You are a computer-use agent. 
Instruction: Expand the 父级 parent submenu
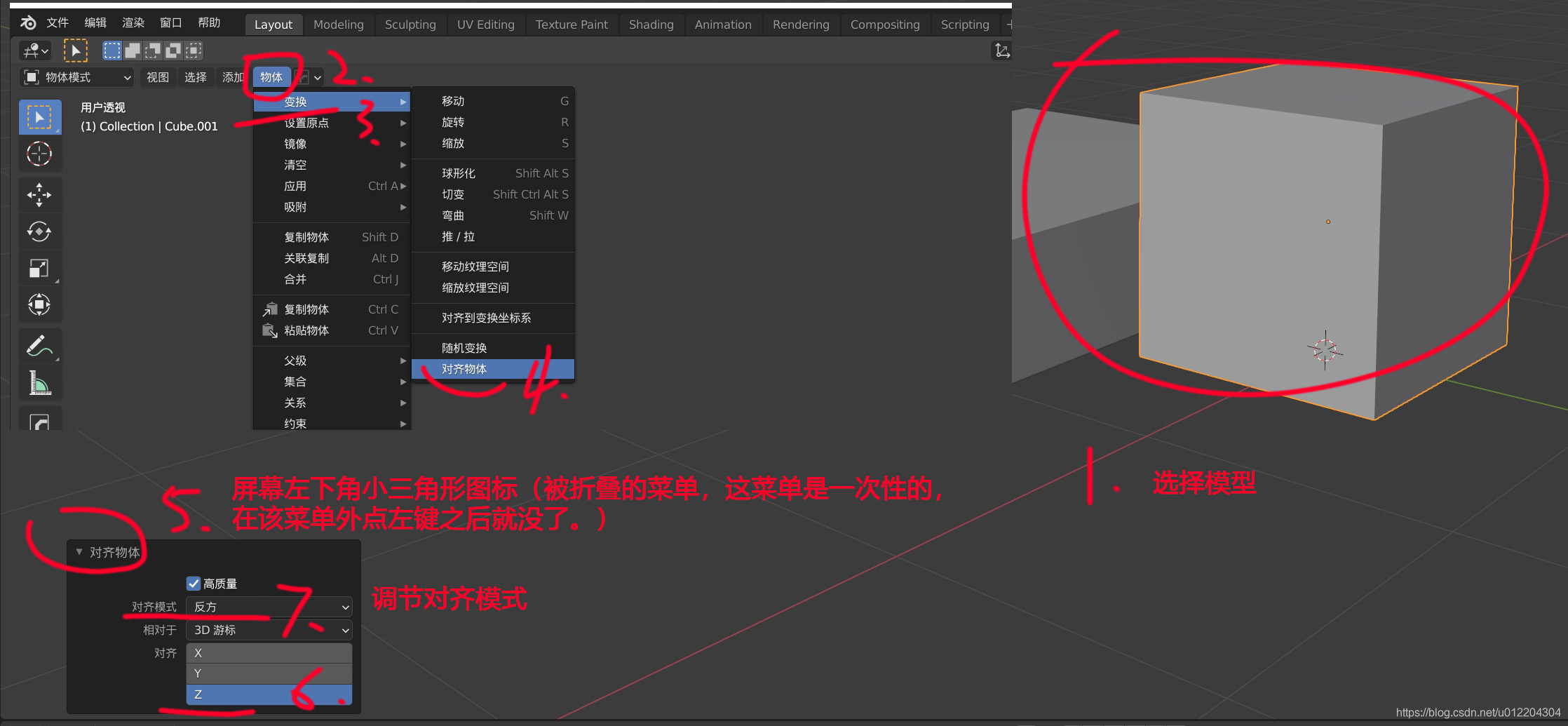pyautogui.click(x=332, y=361)
